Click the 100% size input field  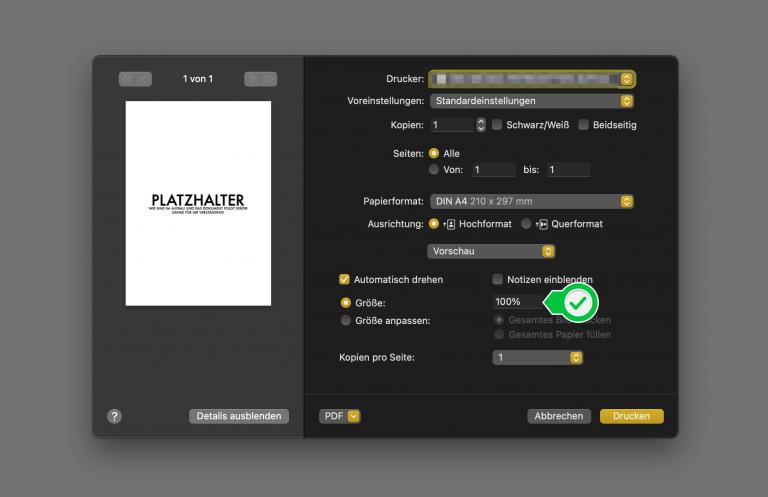[518, 302]
